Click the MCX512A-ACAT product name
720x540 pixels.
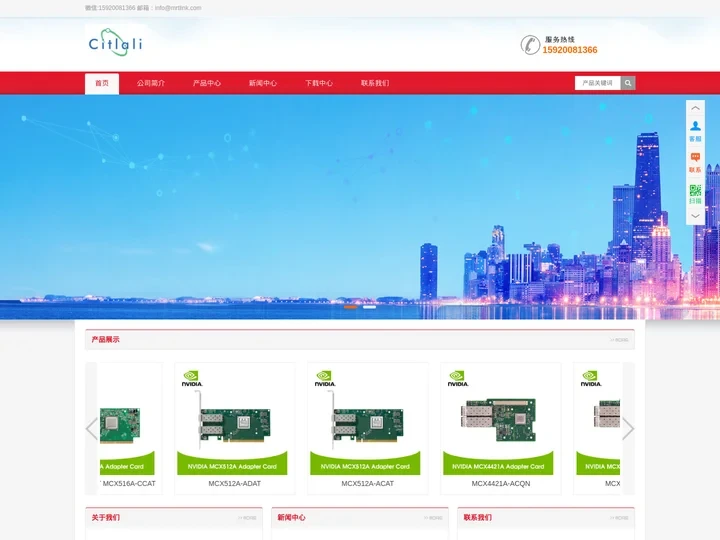tap(367, 484)
